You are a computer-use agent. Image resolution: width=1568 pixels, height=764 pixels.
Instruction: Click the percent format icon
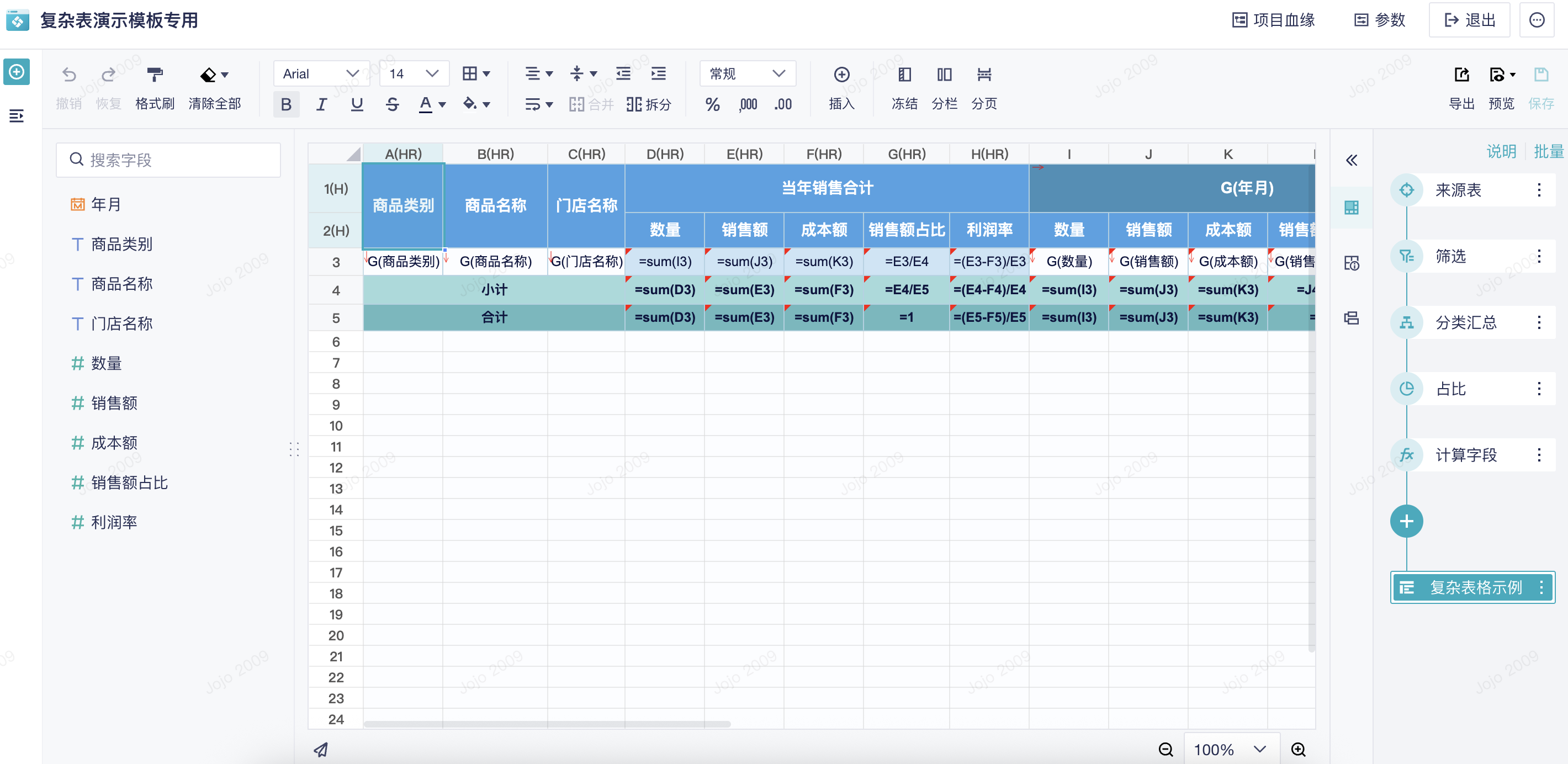pyautogui.click(x=712, y=105)
